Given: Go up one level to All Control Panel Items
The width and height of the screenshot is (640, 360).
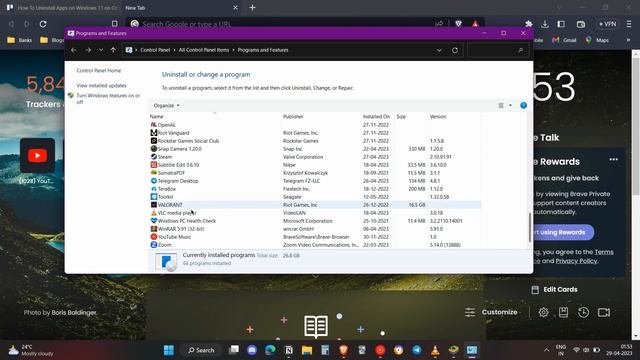Looking at the screenshot, I should pyautogui.click(x=113, y=50).
